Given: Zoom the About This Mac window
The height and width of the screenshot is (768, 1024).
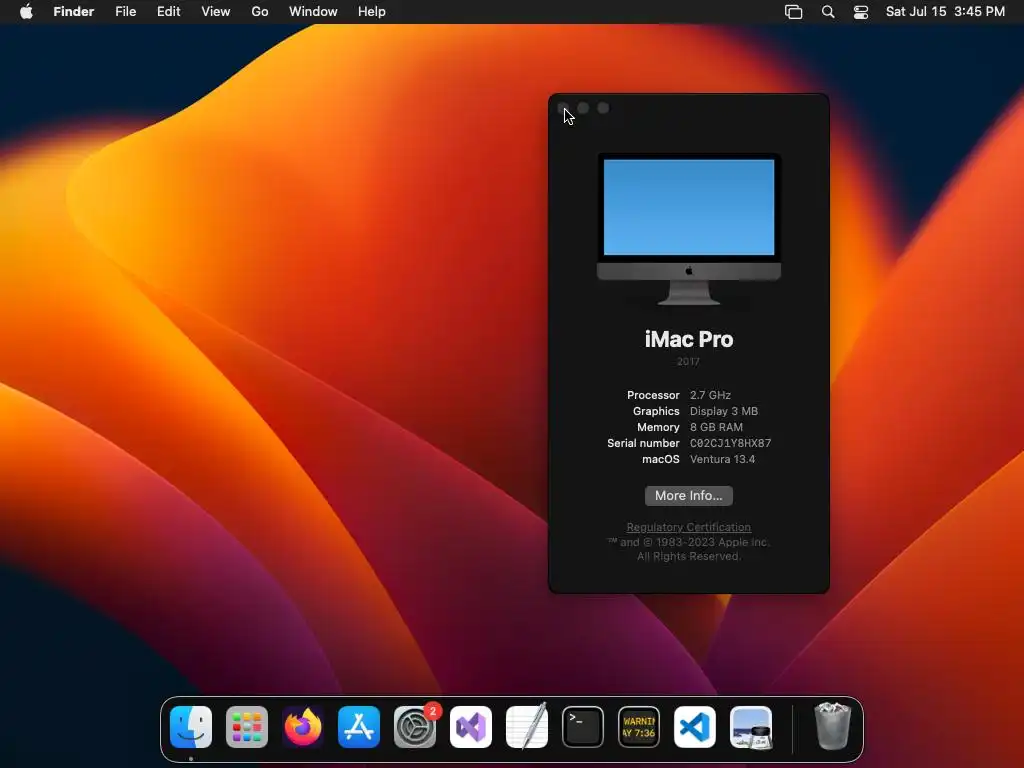Looking at the screenshot, I should click(x=603, y=108).
